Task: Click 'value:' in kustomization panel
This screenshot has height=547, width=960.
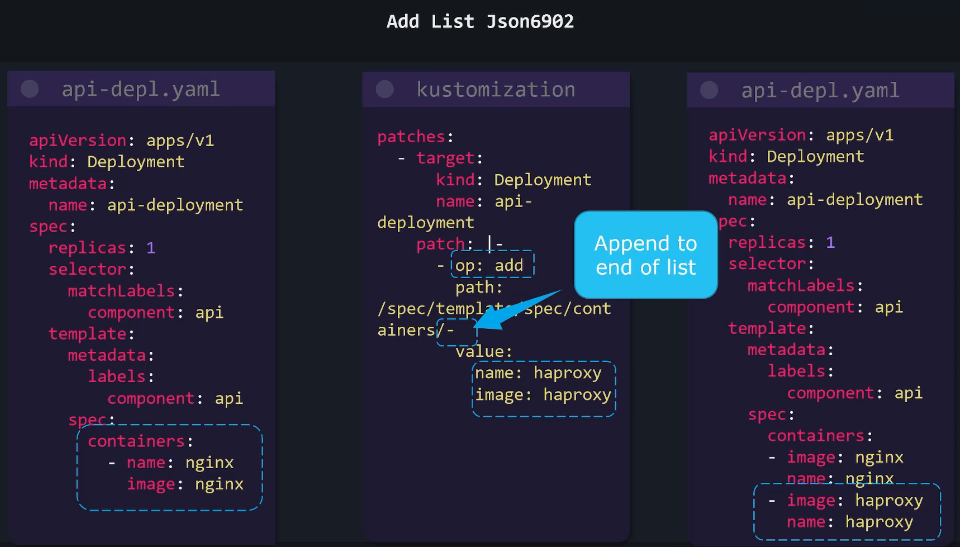Action: (x=484, y=352)
